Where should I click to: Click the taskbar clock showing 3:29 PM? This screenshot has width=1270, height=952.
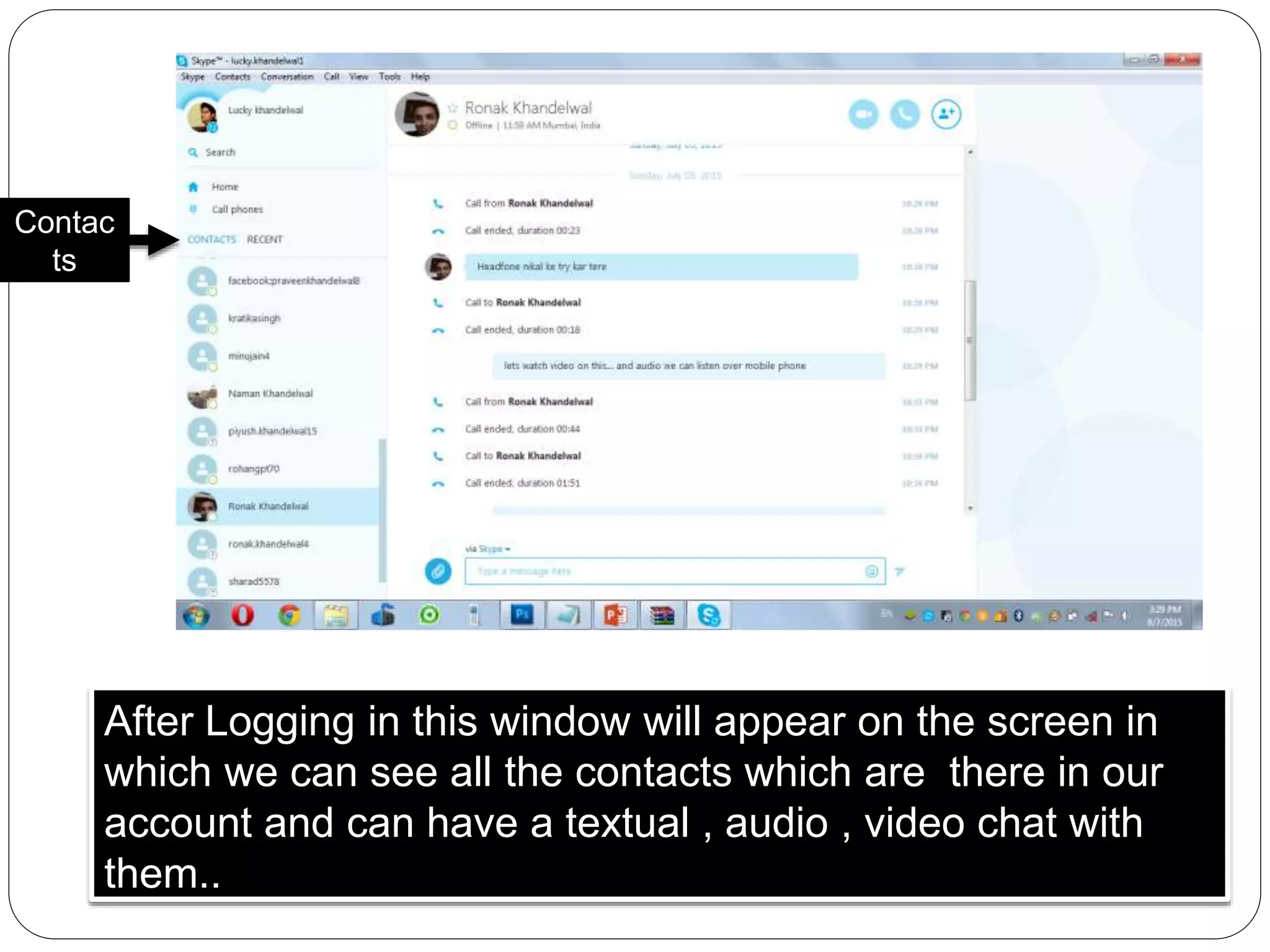pos(1165,615)
